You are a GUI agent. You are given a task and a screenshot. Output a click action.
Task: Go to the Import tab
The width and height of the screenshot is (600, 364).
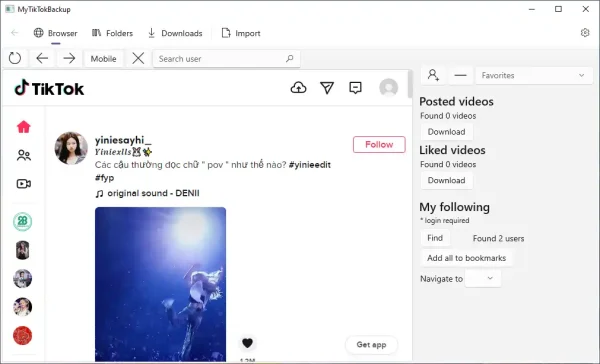[241, 33]
